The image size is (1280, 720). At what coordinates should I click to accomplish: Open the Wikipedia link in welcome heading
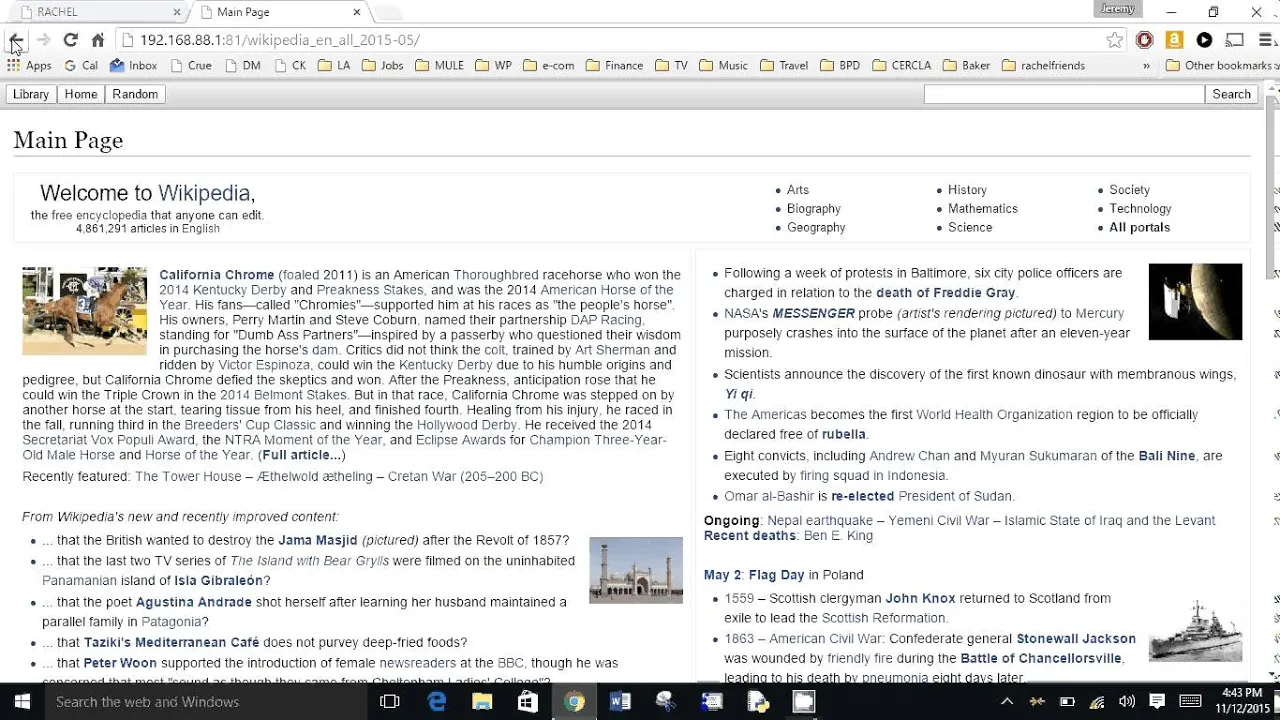coord(203,193)
